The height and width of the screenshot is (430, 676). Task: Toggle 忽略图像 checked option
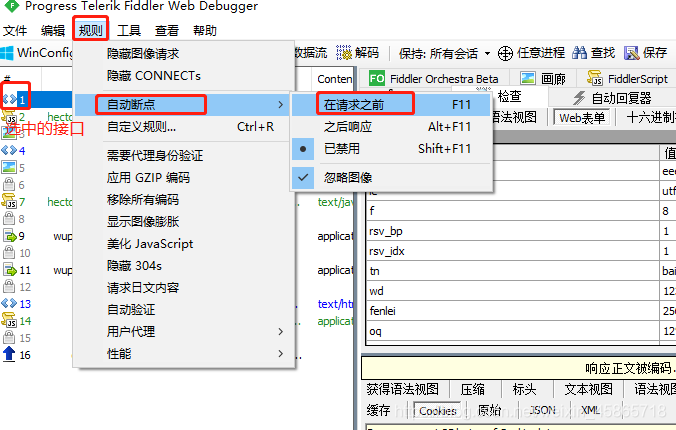391,177
